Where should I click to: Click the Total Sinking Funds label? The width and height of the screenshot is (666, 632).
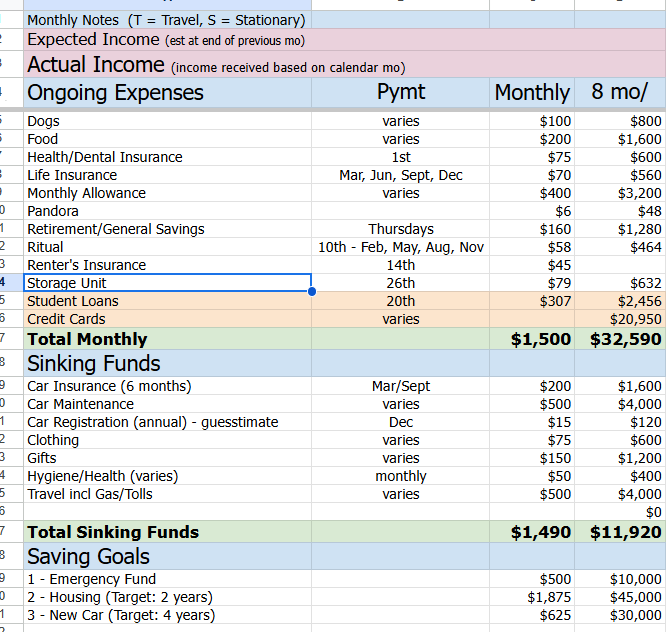167,532
